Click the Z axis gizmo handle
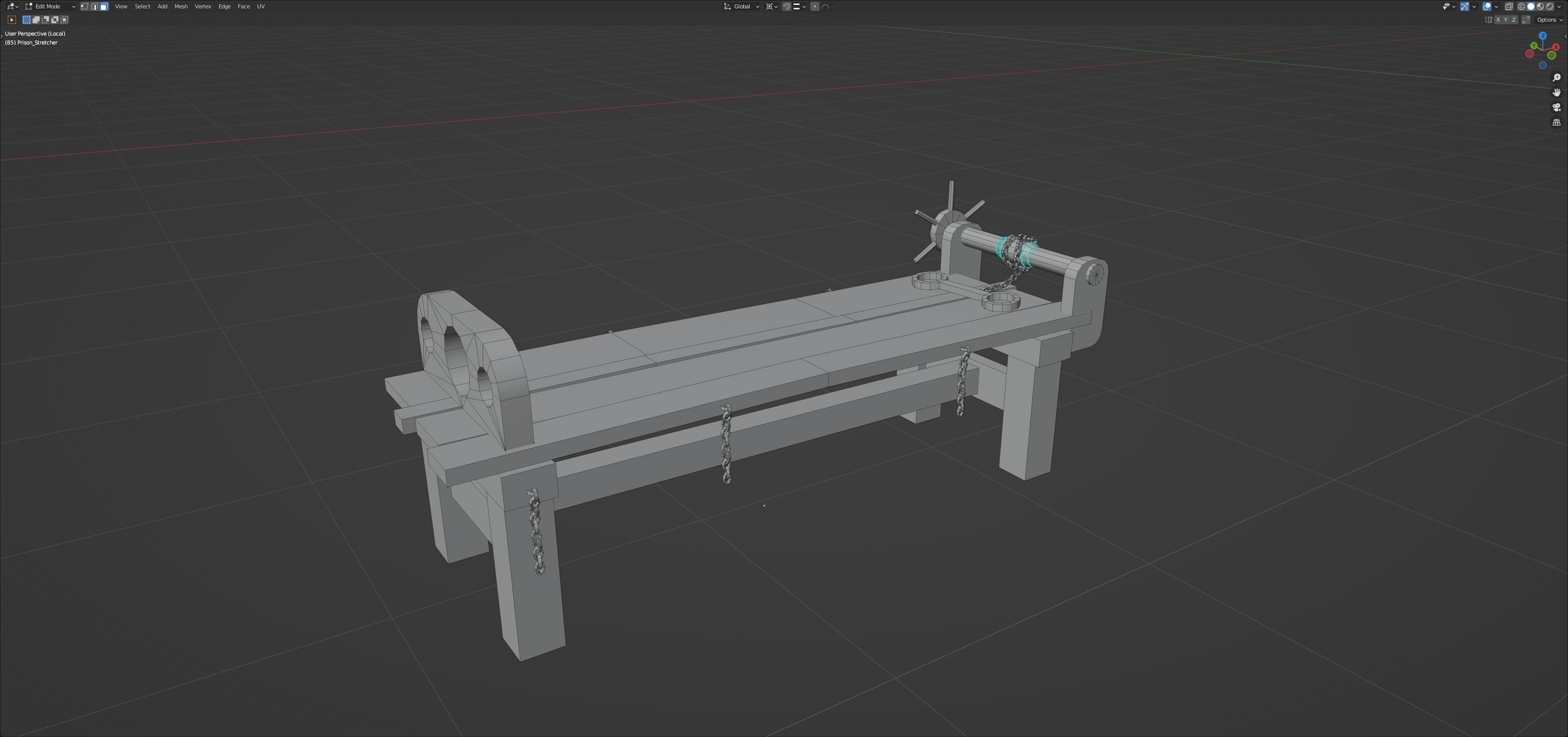The height and width of the screenshot is (737, 1568). [1542, 36]
